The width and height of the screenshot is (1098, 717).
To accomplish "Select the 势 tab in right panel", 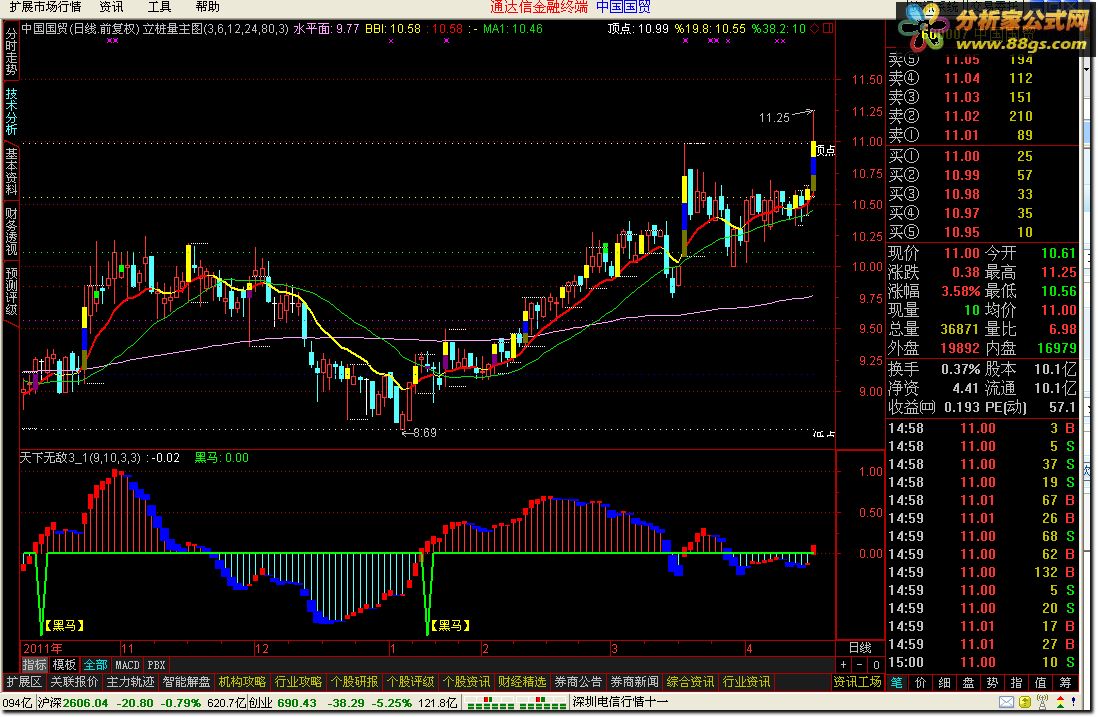I will [992, 683].
